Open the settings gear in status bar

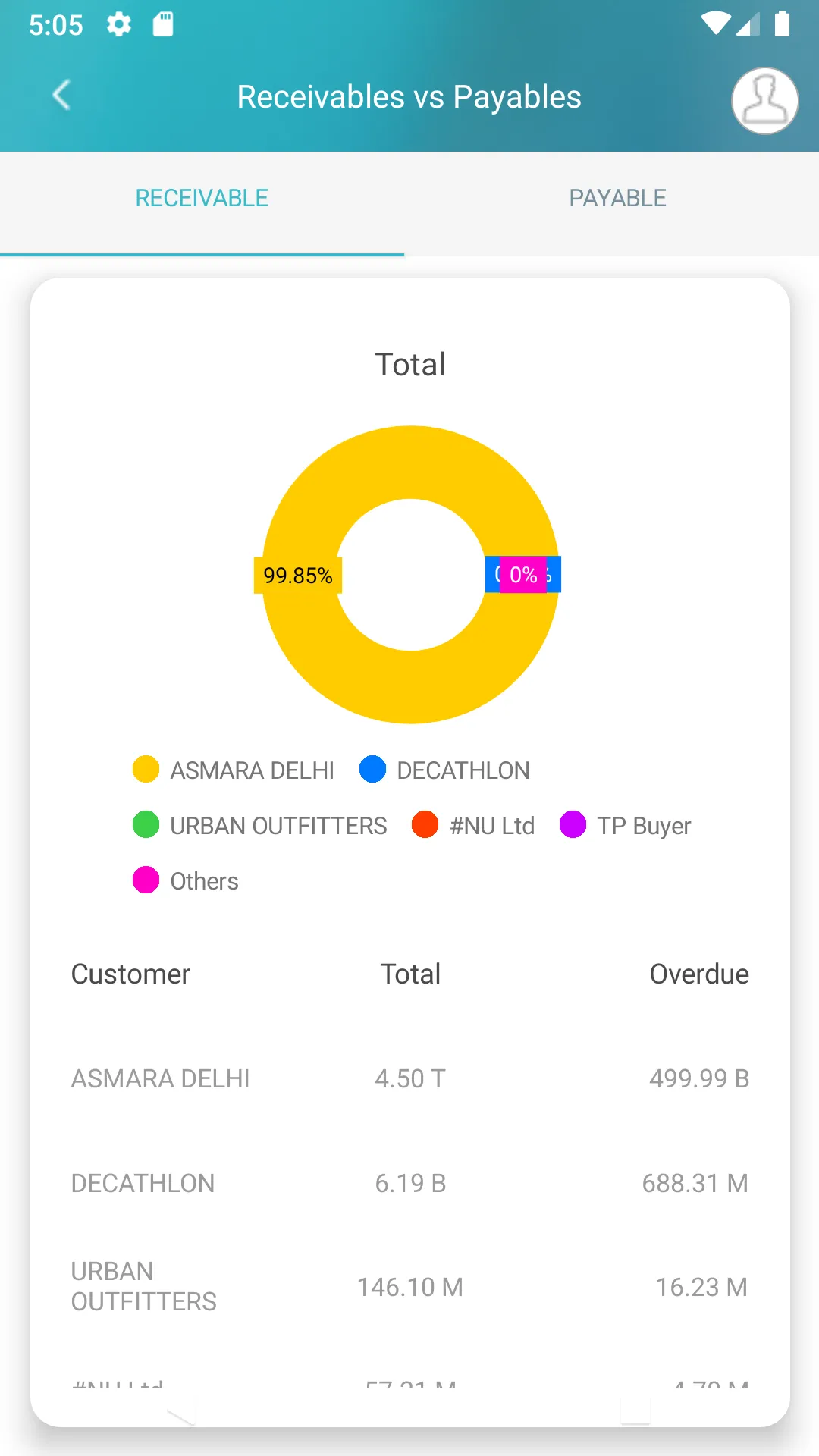[x=118, y=25]
